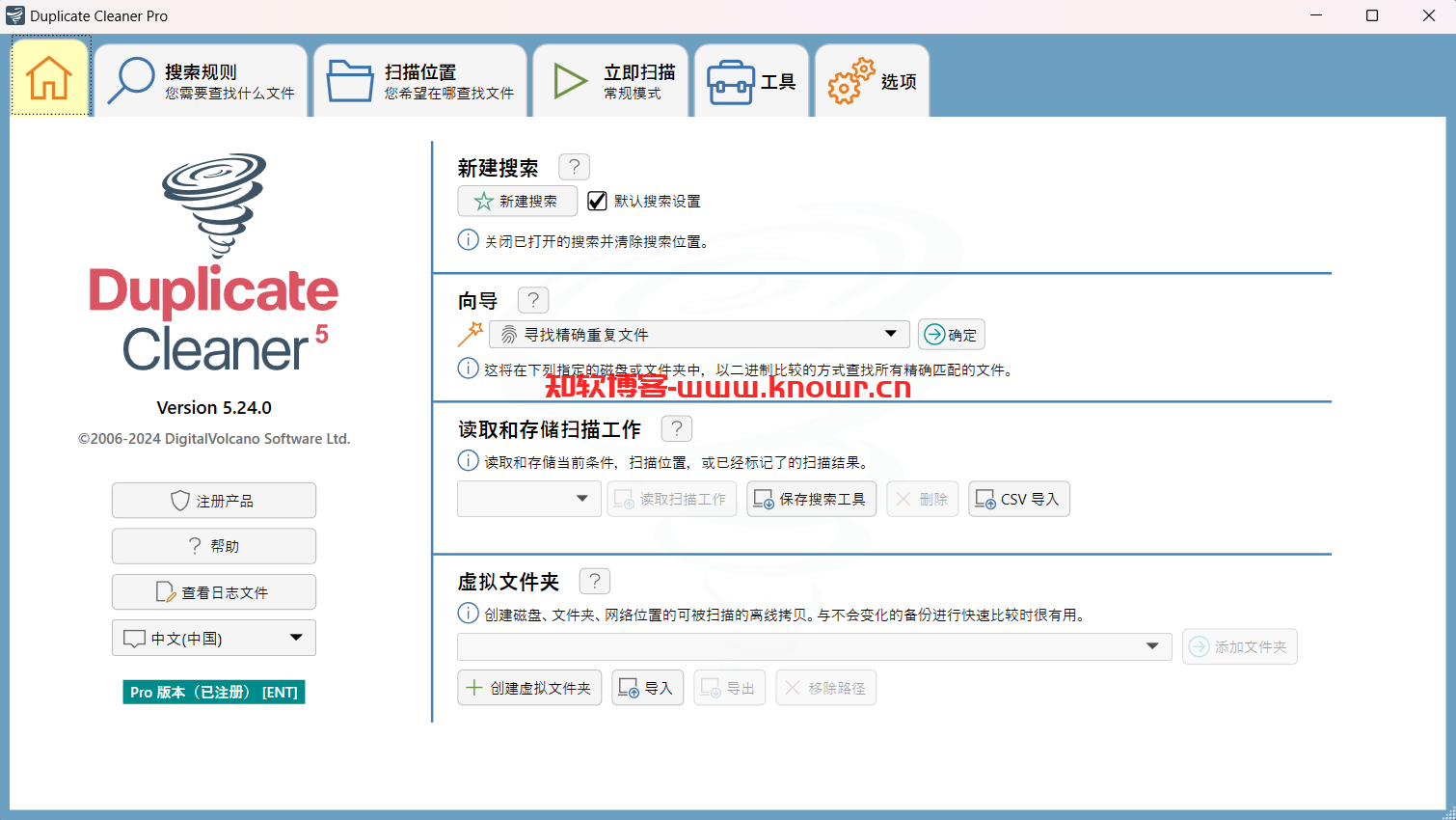Open the 立即扫描 tab

pyautogui.click(x=611, y=81)
